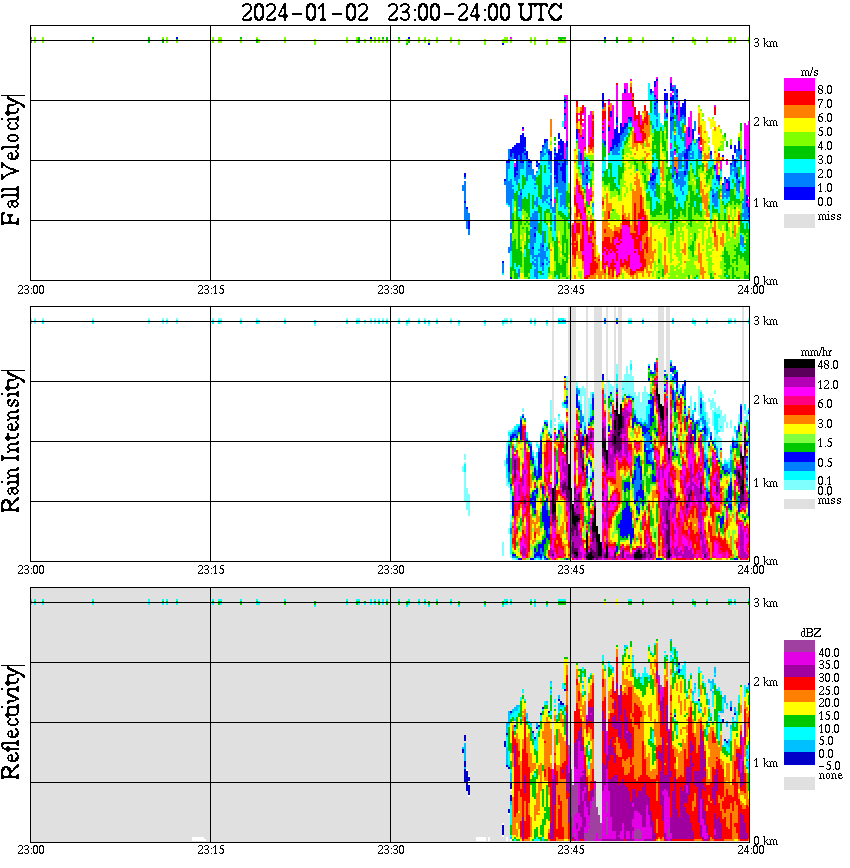Click the '23:45' tick under the Rain Intensity plot
The width and height of the screenshot is (850, 868).
point(570,570)
